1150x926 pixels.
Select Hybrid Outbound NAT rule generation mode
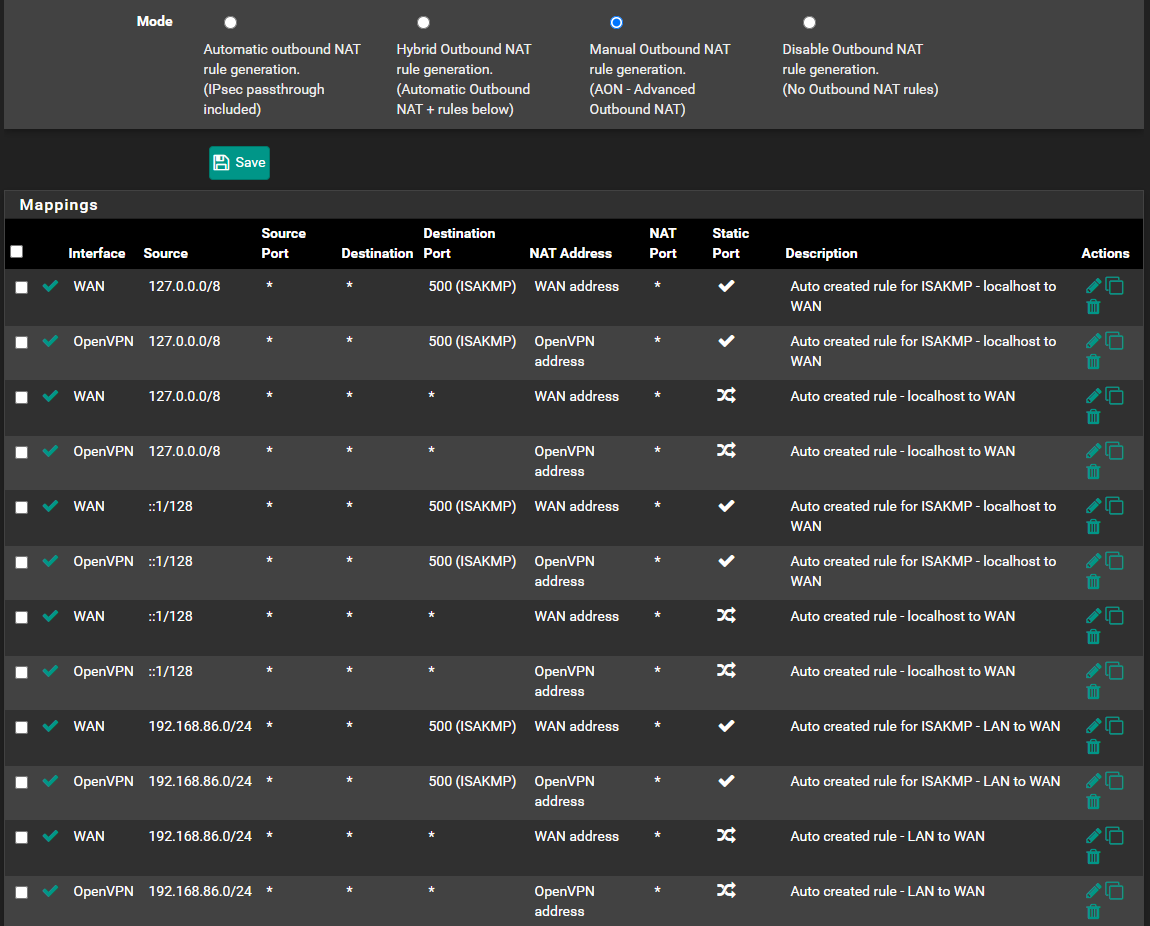[423, 23]
